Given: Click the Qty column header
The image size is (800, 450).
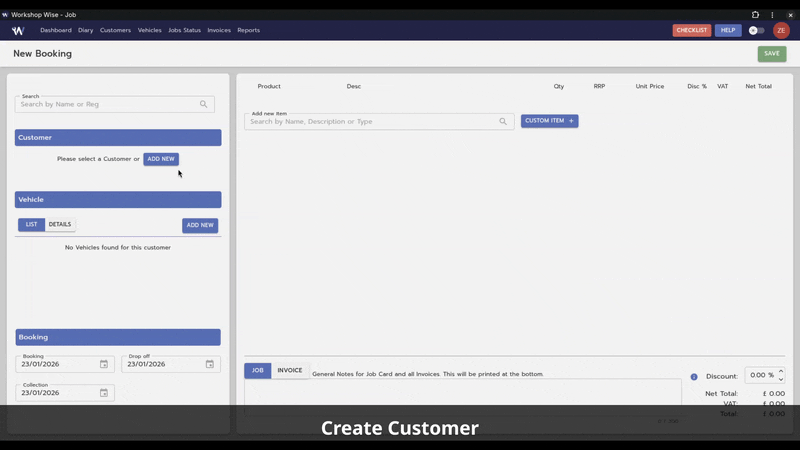Looking at the screenshot, I should [559, 86].
